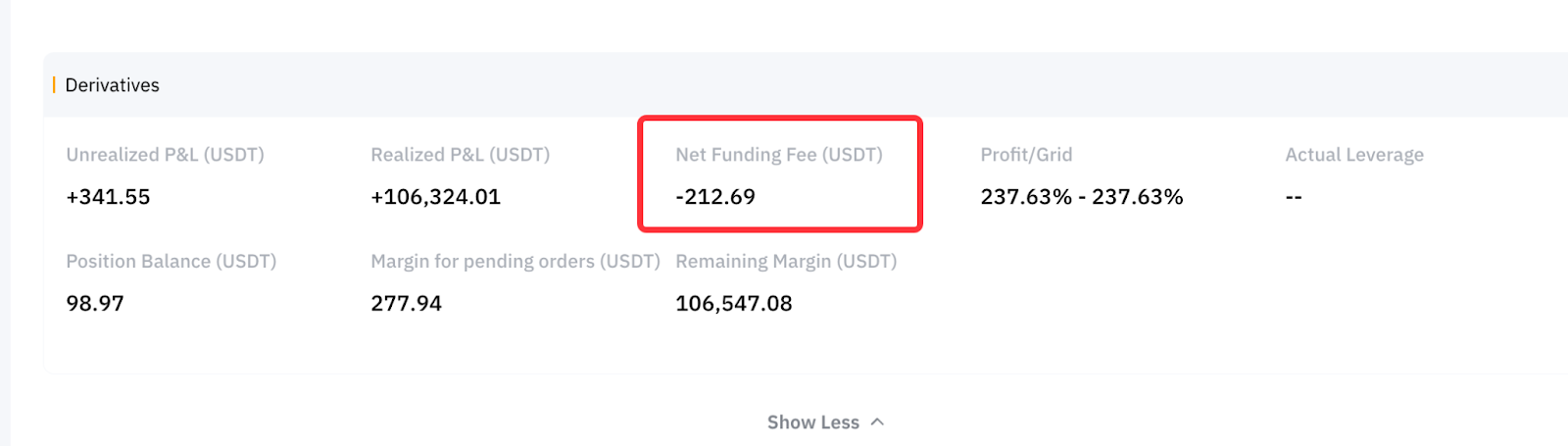Click the 98.97 position balance value

[x=95, y=304]
